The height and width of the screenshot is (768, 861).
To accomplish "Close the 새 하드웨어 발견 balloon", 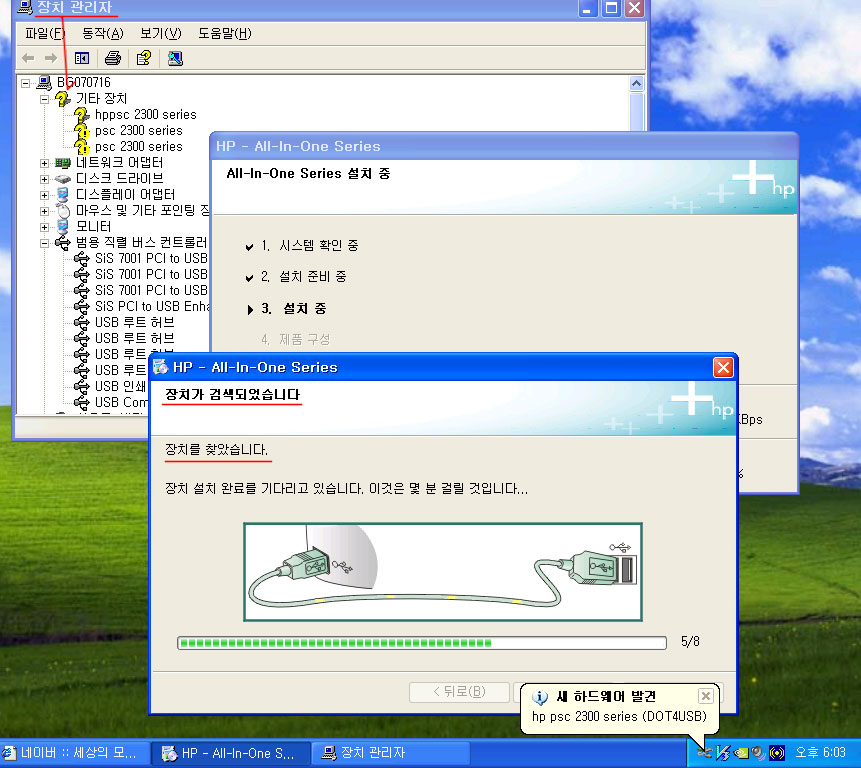I will click(x=706, y=696).
